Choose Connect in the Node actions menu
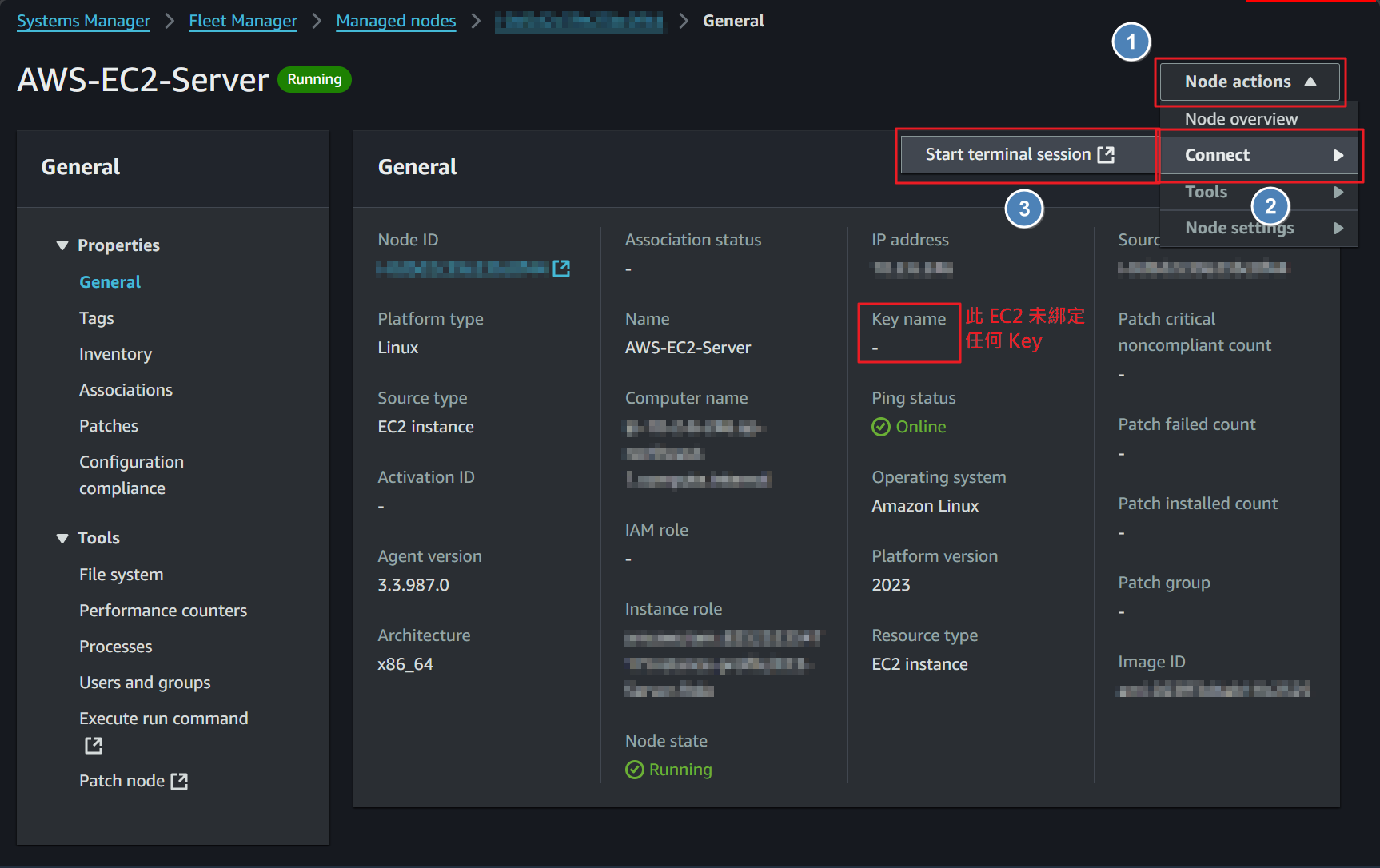The image size is (1380, 868). [1258, 155]
